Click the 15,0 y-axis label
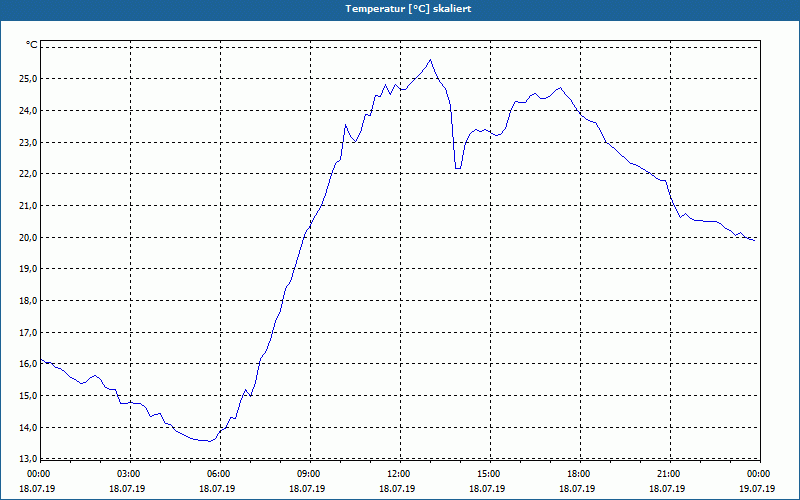The height and width of the screenshot is (500, 800). pyautogui.click(x=29, y=396)
